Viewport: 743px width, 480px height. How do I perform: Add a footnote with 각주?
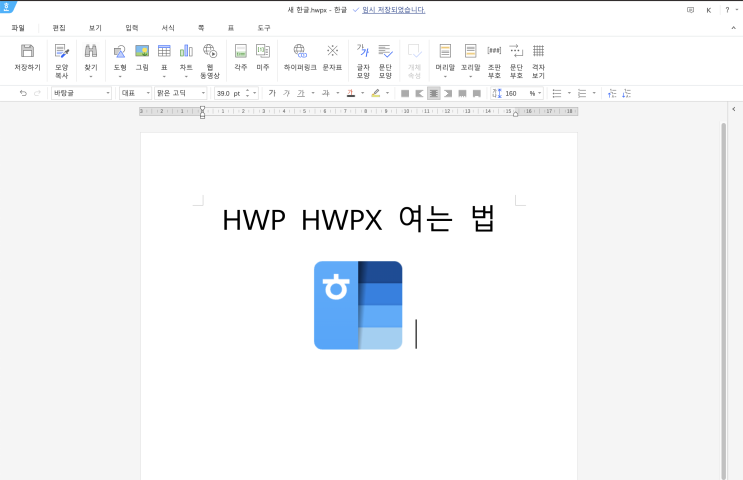[x=241, y=57]
